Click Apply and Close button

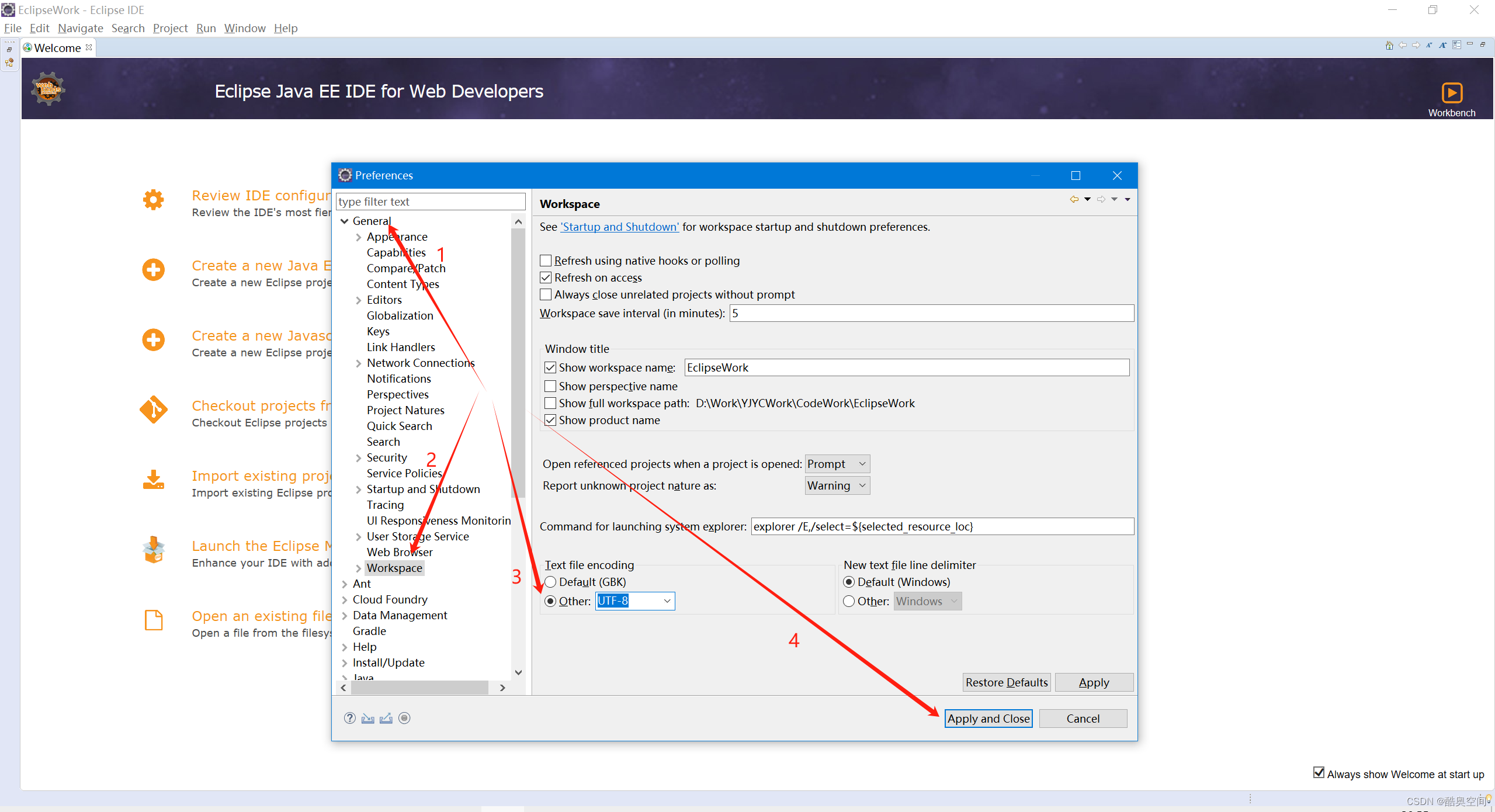click(988, 719)
